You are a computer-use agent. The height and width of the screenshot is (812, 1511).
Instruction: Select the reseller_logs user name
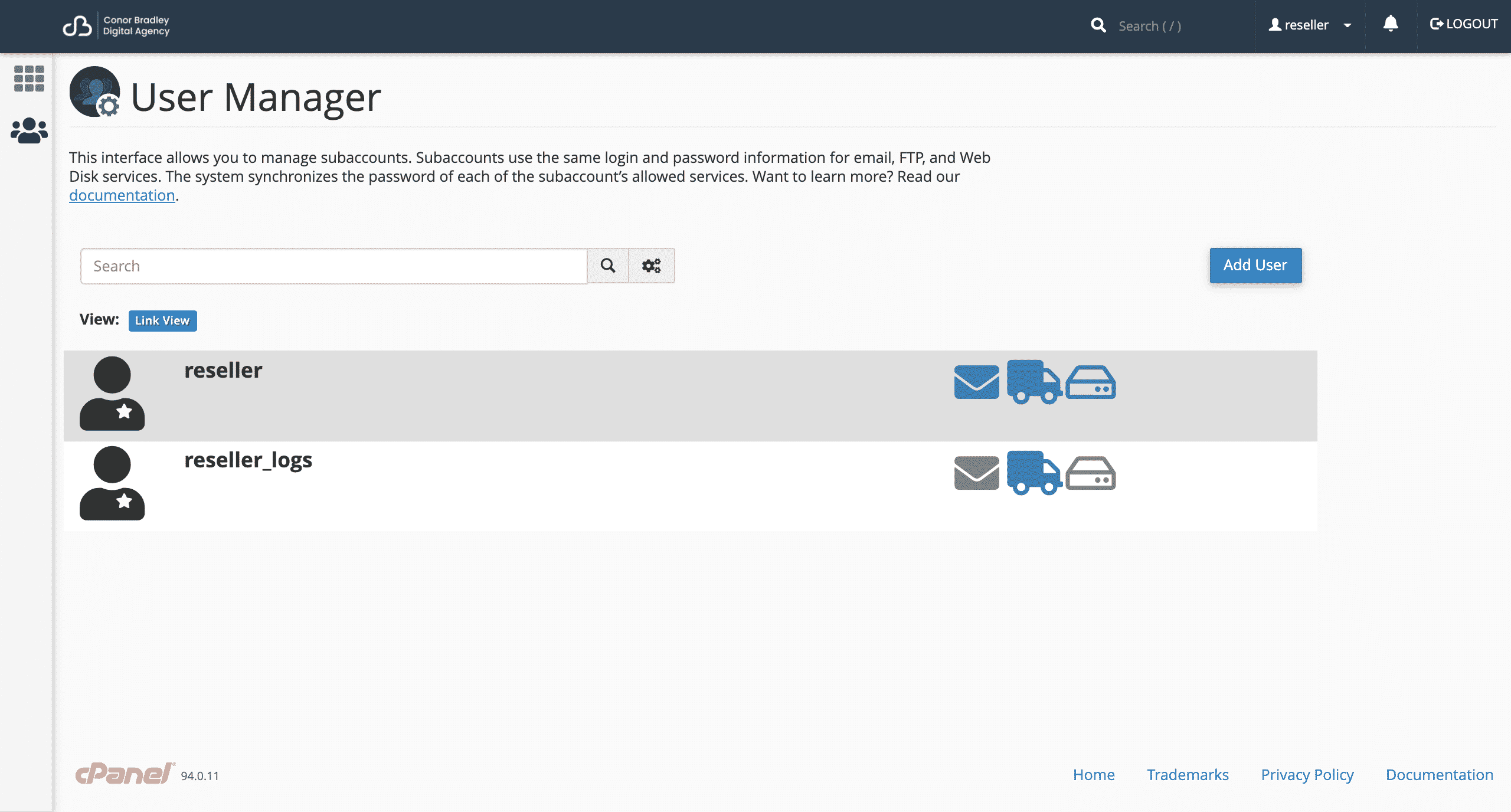[248, 460]
